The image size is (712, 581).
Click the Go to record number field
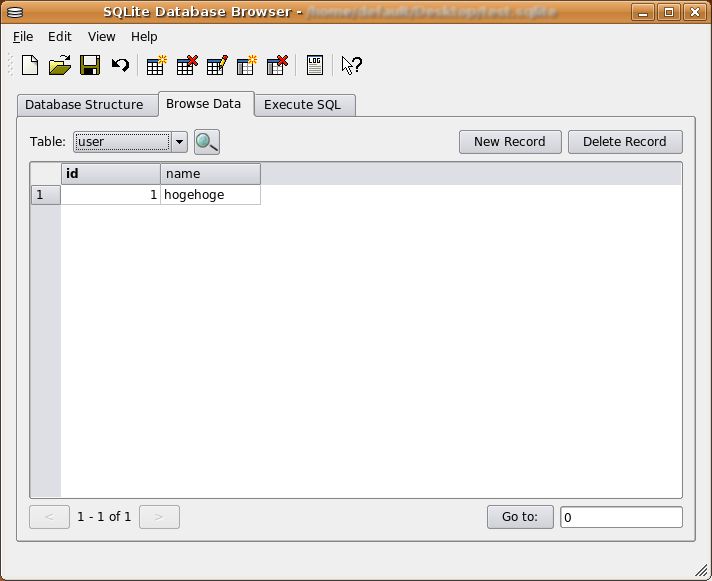point(620,517)
